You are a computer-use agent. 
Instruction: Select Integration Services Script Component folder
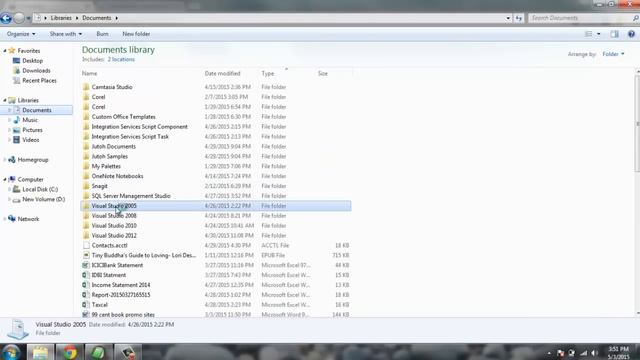click(216, 127)
